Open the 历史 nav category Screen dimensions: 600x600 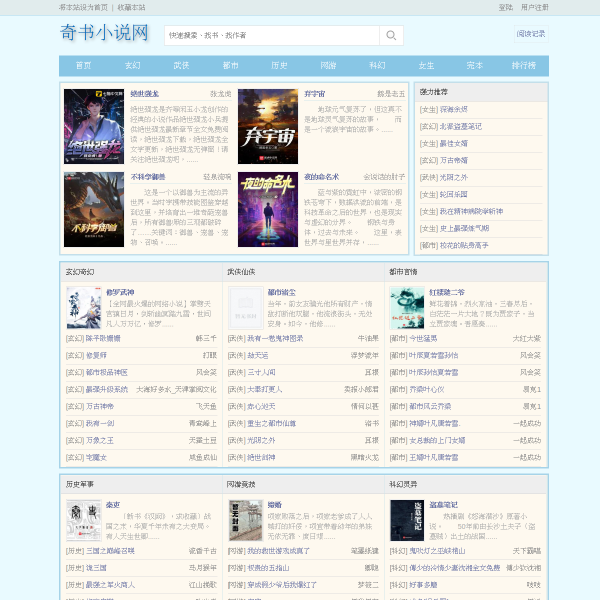(x=279, y=65)
